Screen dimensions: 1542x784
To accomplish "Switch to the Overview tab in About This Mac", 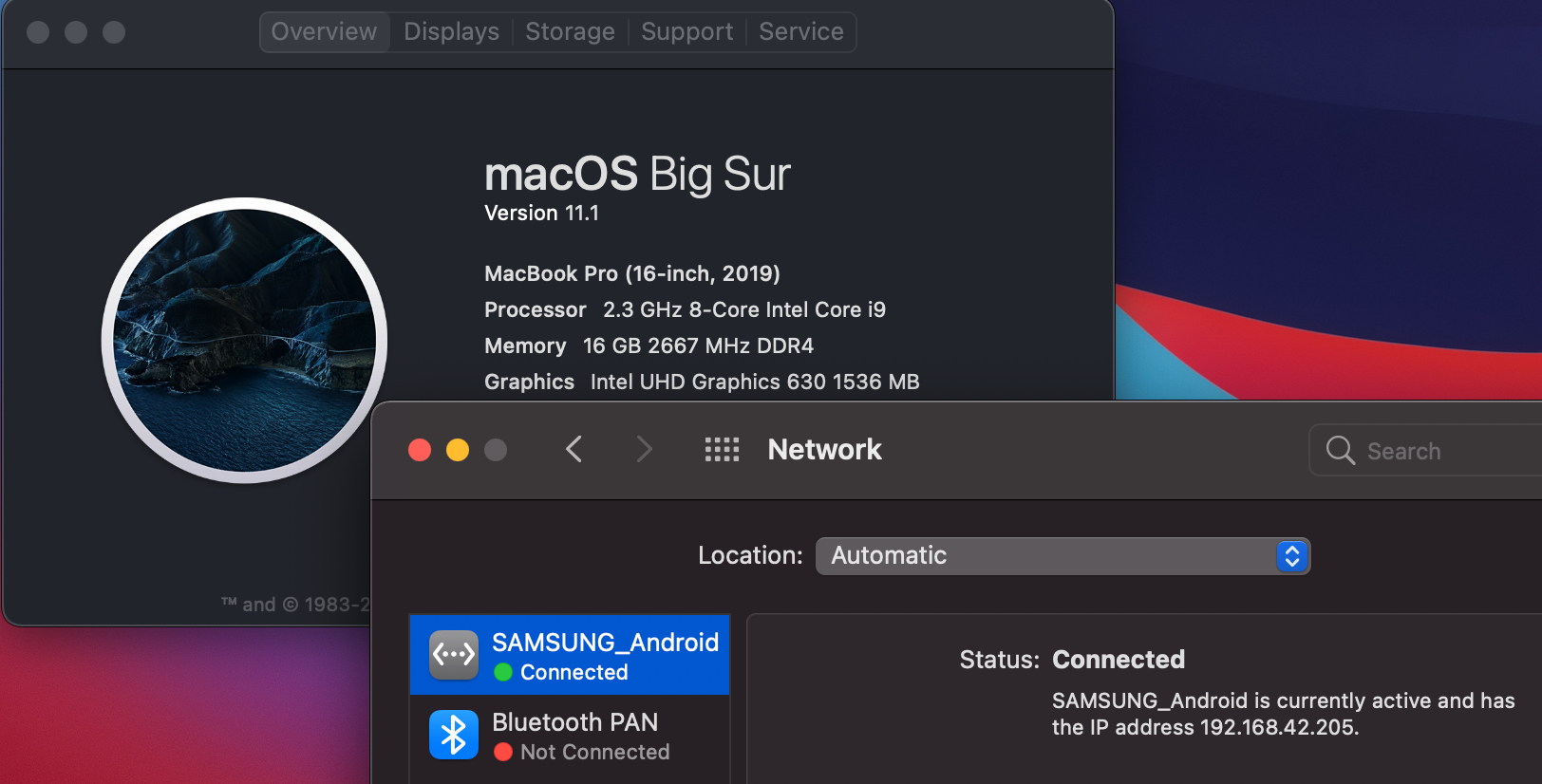I will coord(324,31).
